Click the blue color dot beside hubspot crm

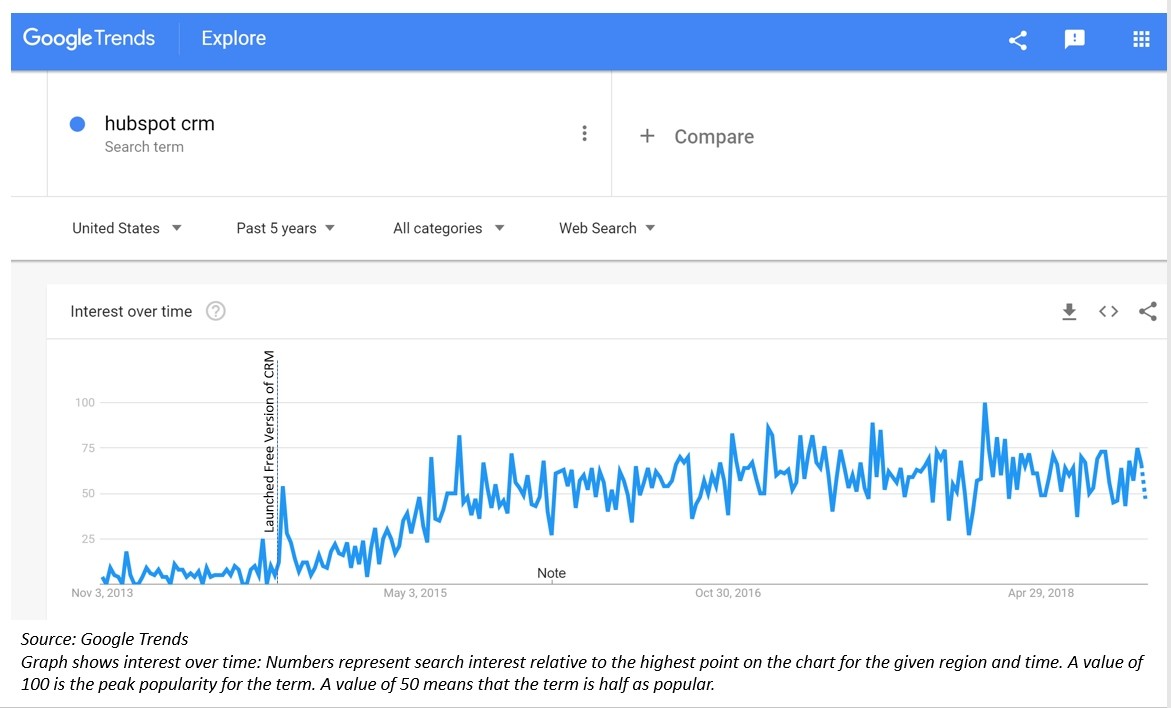(x=77, y=125)
